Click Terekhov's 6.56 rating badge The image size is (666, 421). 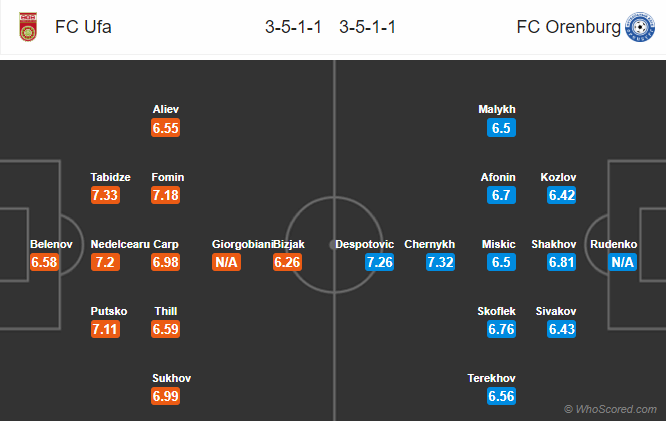click(x=501, y=396)
